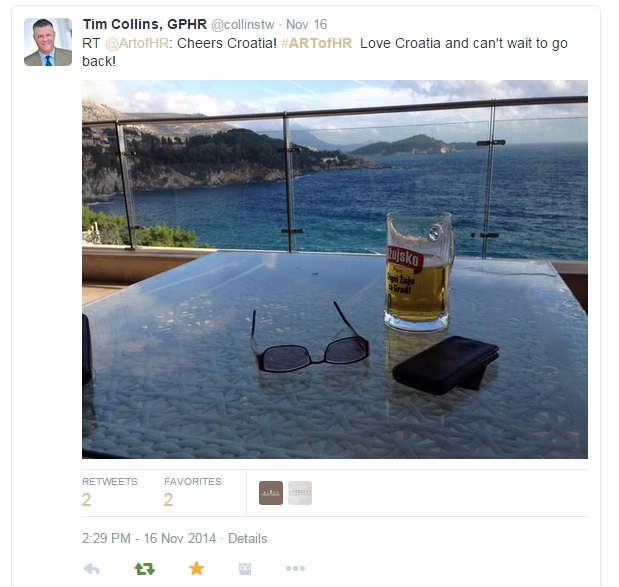
Task: Click the reply arrow icon
Action: click(92, 568)
